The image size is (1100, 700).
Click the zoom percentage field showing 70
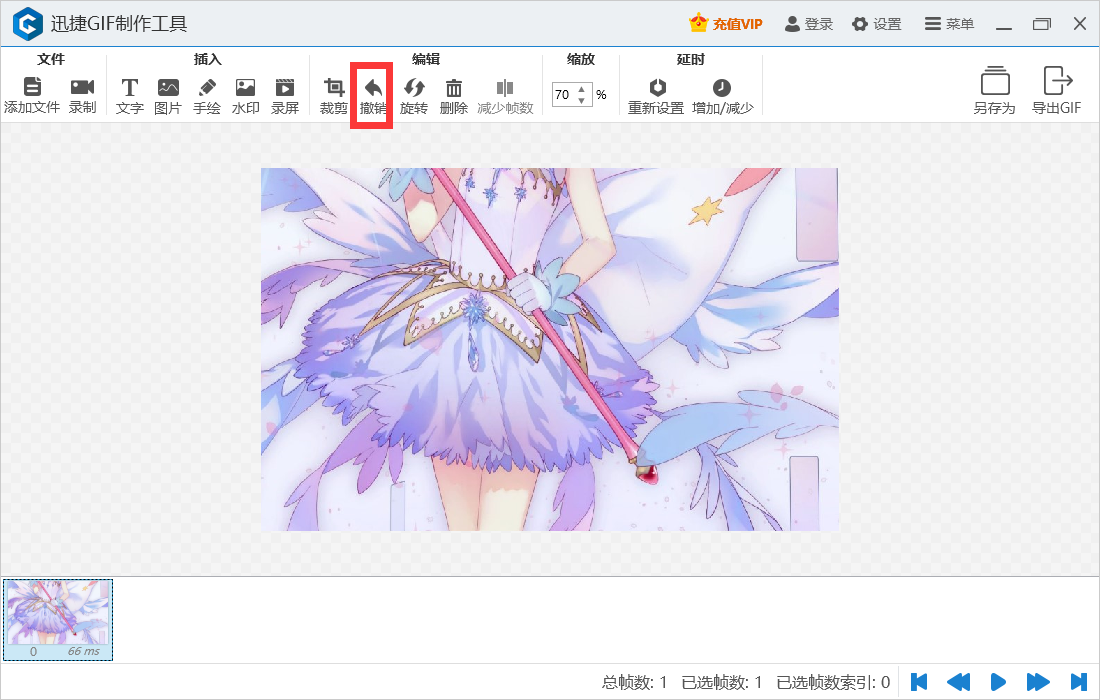pyautogui.click(x=563, y=95)
